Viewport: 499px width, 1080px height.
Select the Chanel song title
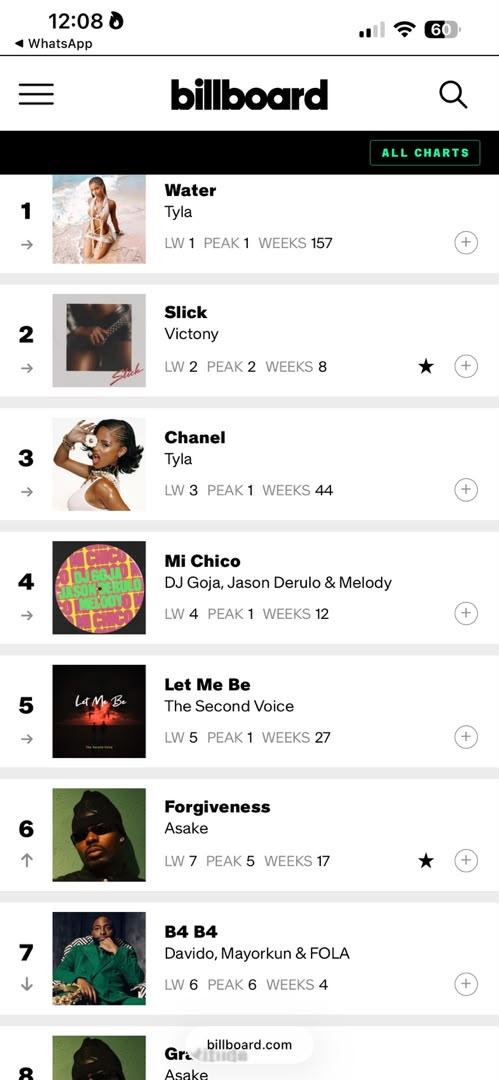point(195,437)
